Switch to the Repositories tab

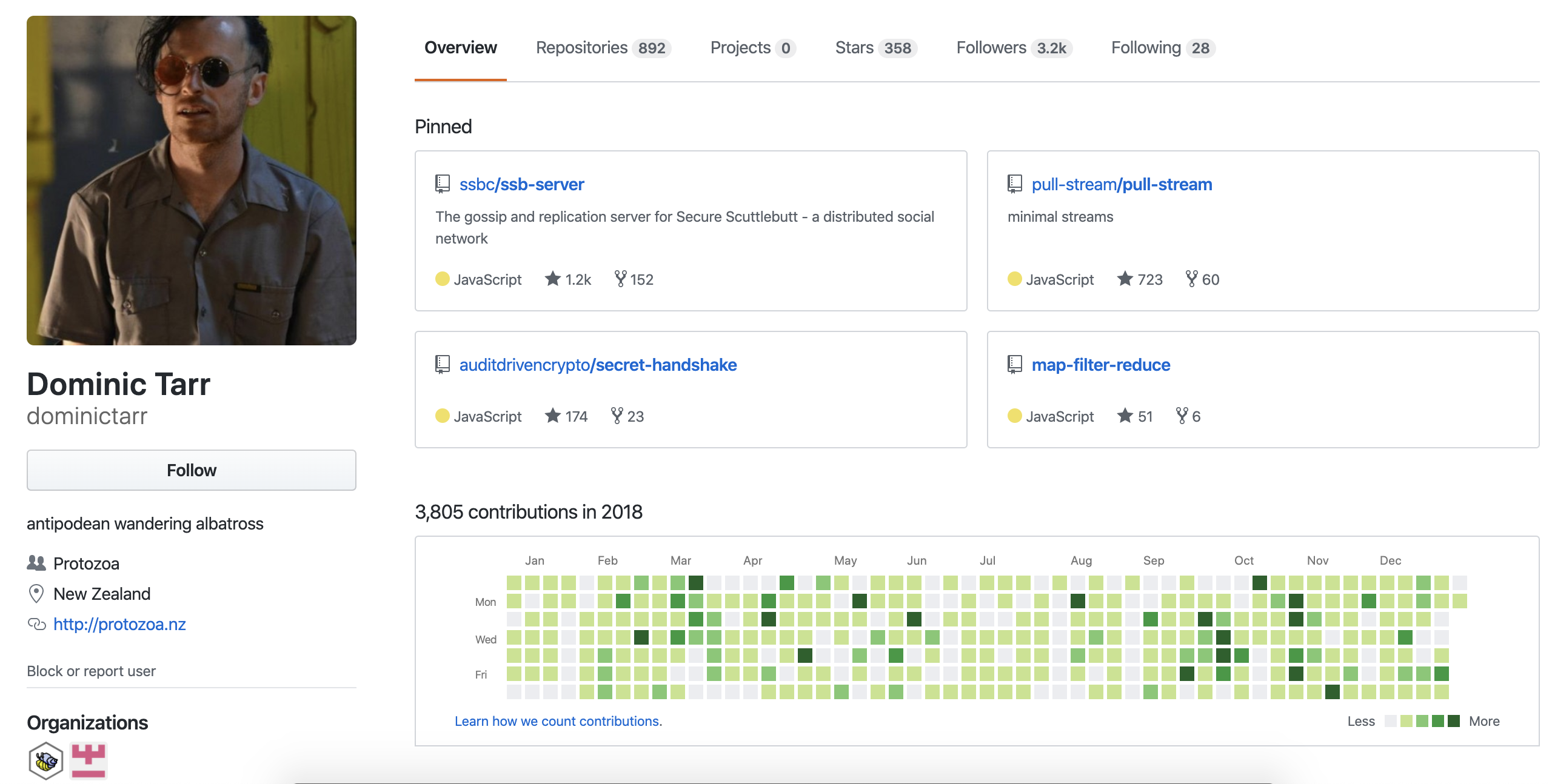603,48
